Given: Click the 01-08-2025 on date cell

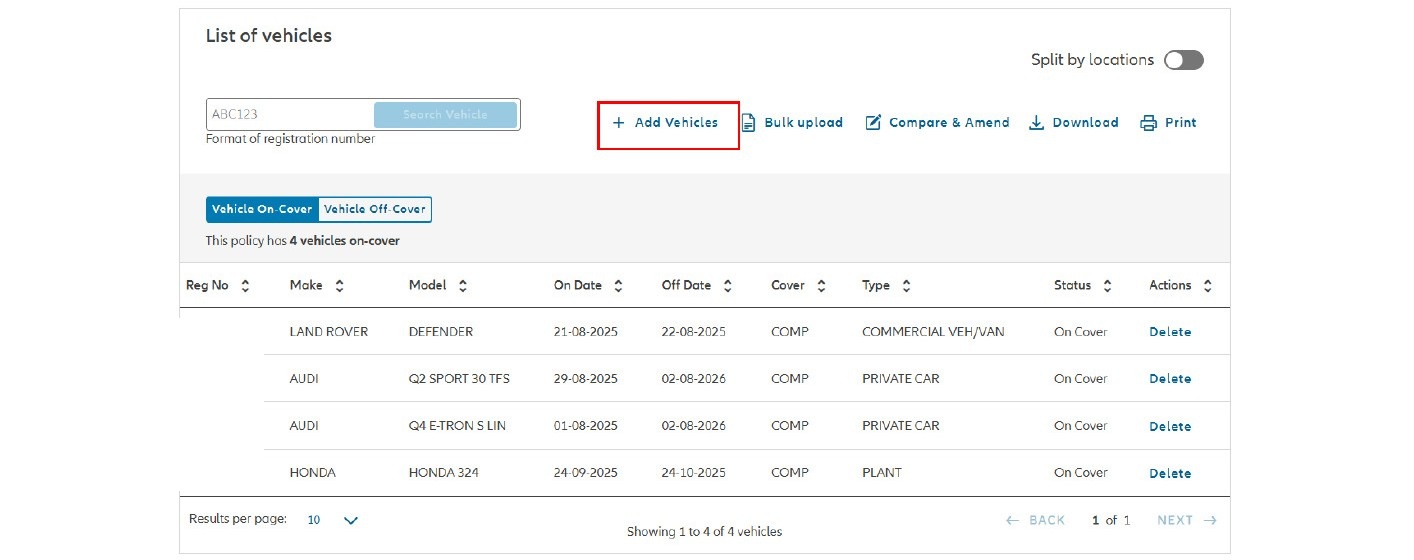Looking at the screenshot, I should tap(586, 426).
